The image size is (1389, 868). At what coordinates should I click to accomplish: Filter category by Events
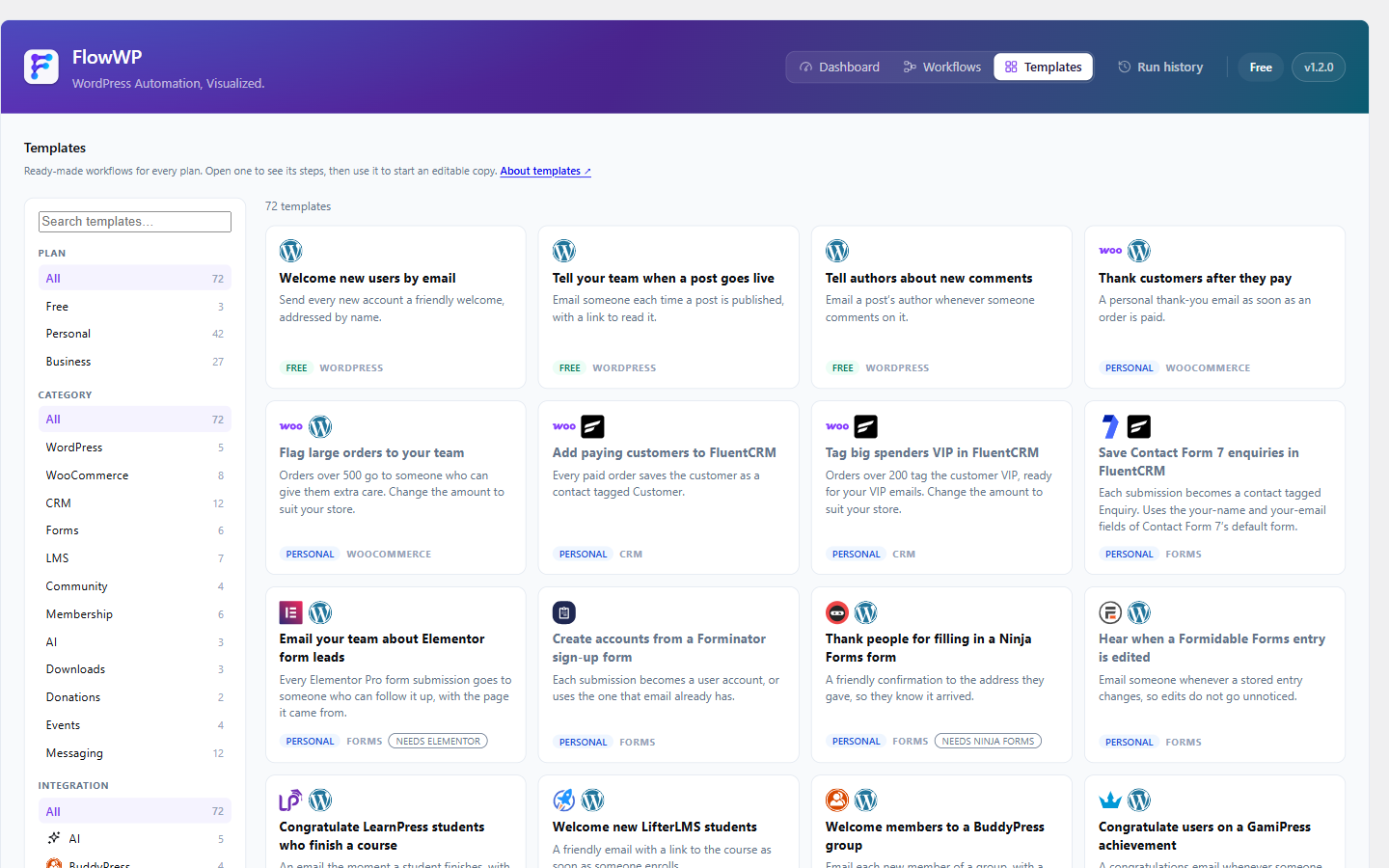[x=135, y=725]
